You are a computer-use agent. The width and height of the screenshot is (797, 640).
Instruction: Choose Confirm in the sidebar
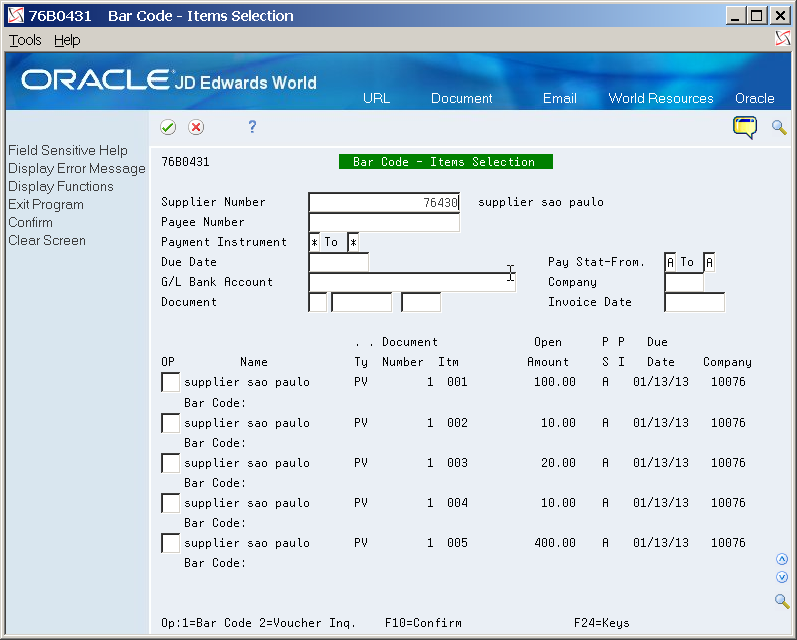[30, 223]
